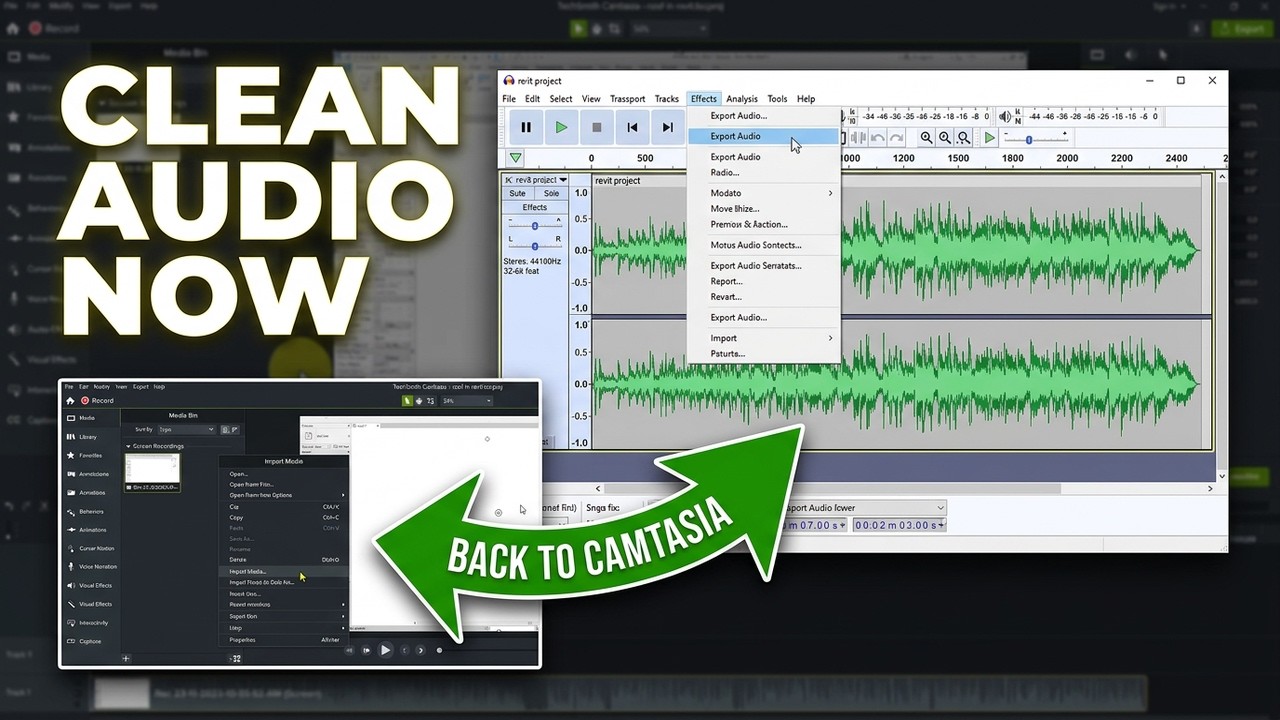1280x720 pixels.
Task: Open Behaviors in the Camtasia sidebar
Action: (x=90, y=511)
